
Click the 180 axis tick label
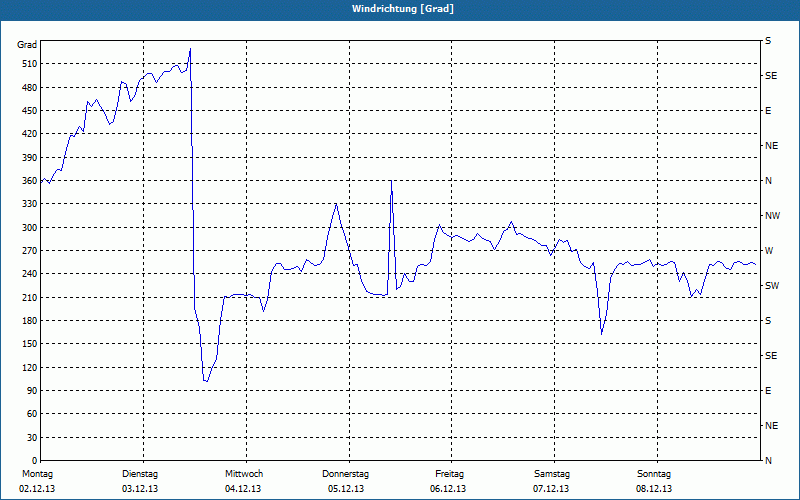30,321
